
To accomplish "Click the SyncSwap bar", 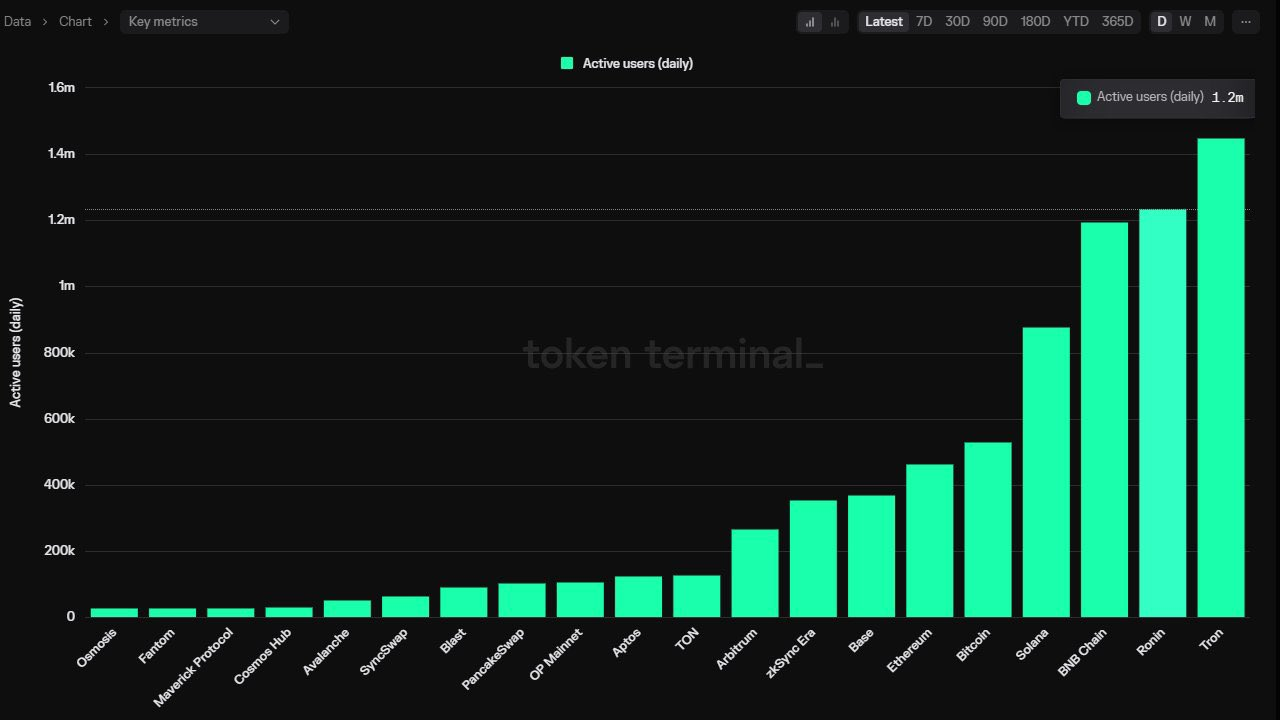I will pyautogui.click(x=406, y=607).
